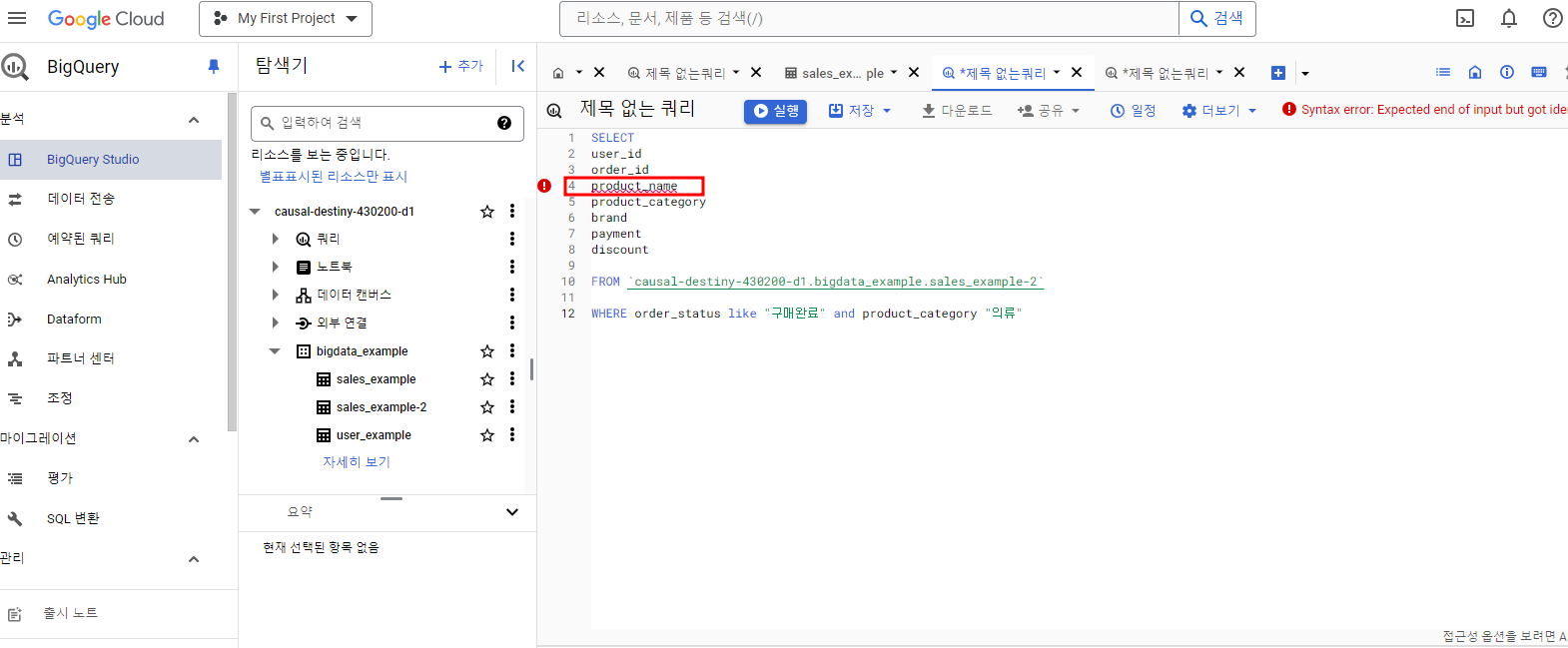Click the line 4 error marker
The image size is (1568, 648).
544,186
